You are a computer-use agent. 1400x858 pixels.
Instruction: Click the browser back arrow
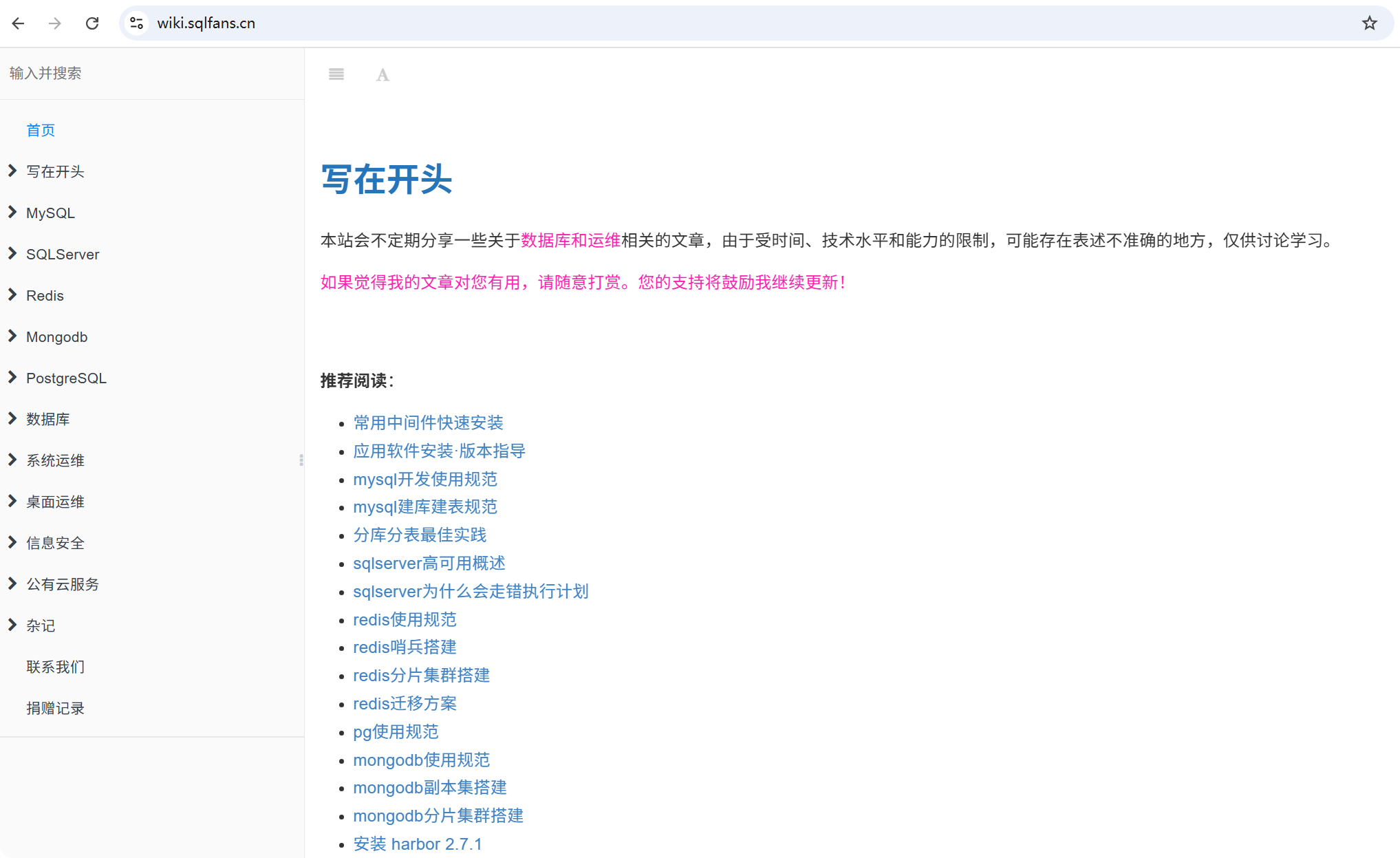pos(19,23)
